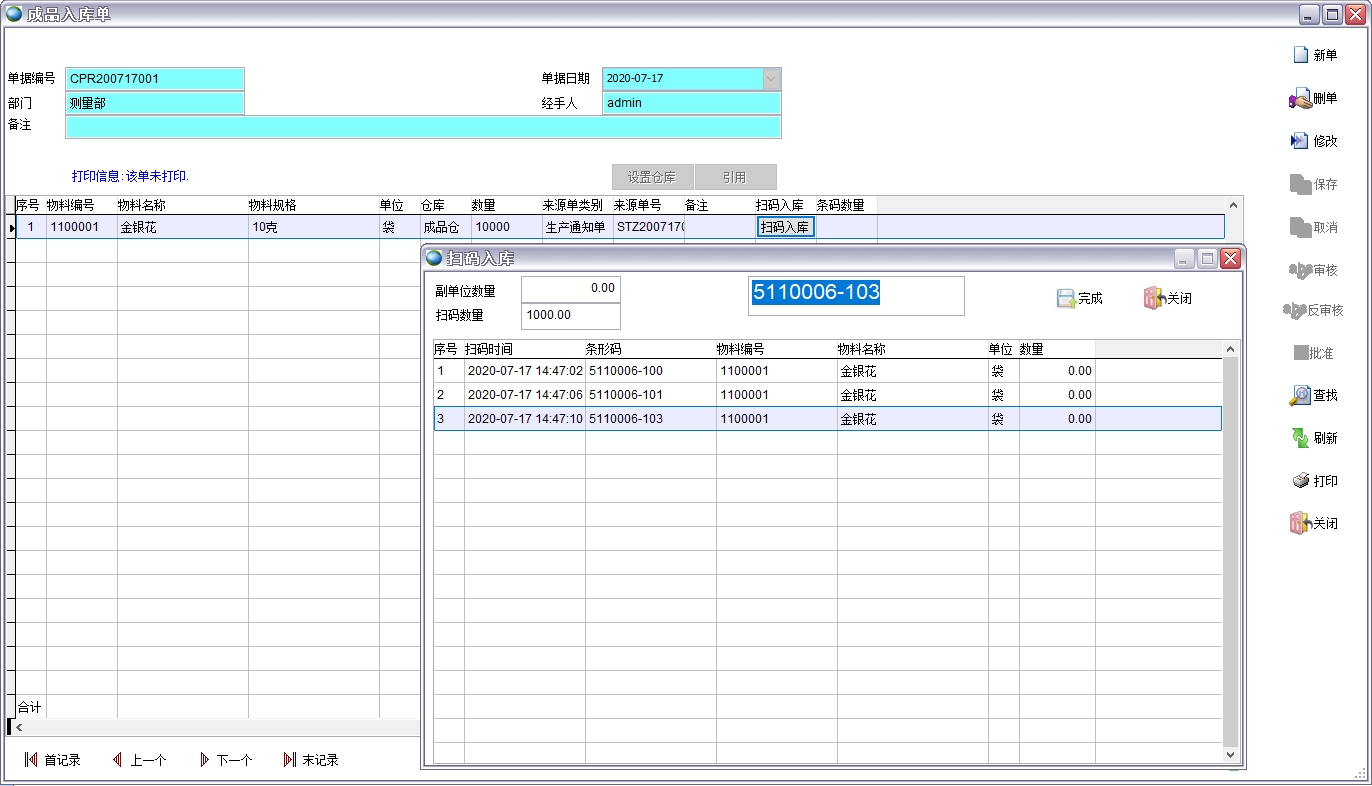
Task: Click the 修改 (modify) icon
Action: pos(1300,141)
